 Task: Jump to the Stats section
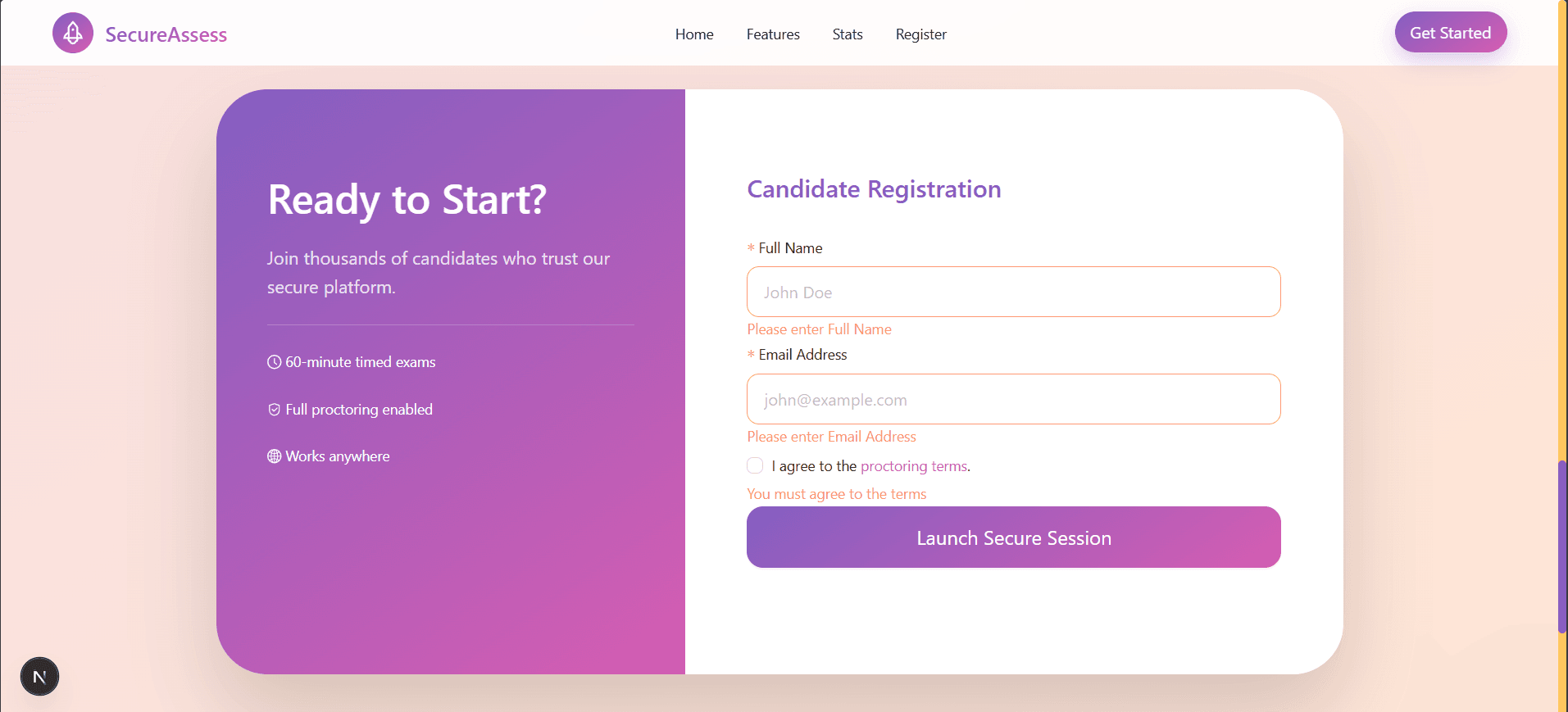click(848, 34)
